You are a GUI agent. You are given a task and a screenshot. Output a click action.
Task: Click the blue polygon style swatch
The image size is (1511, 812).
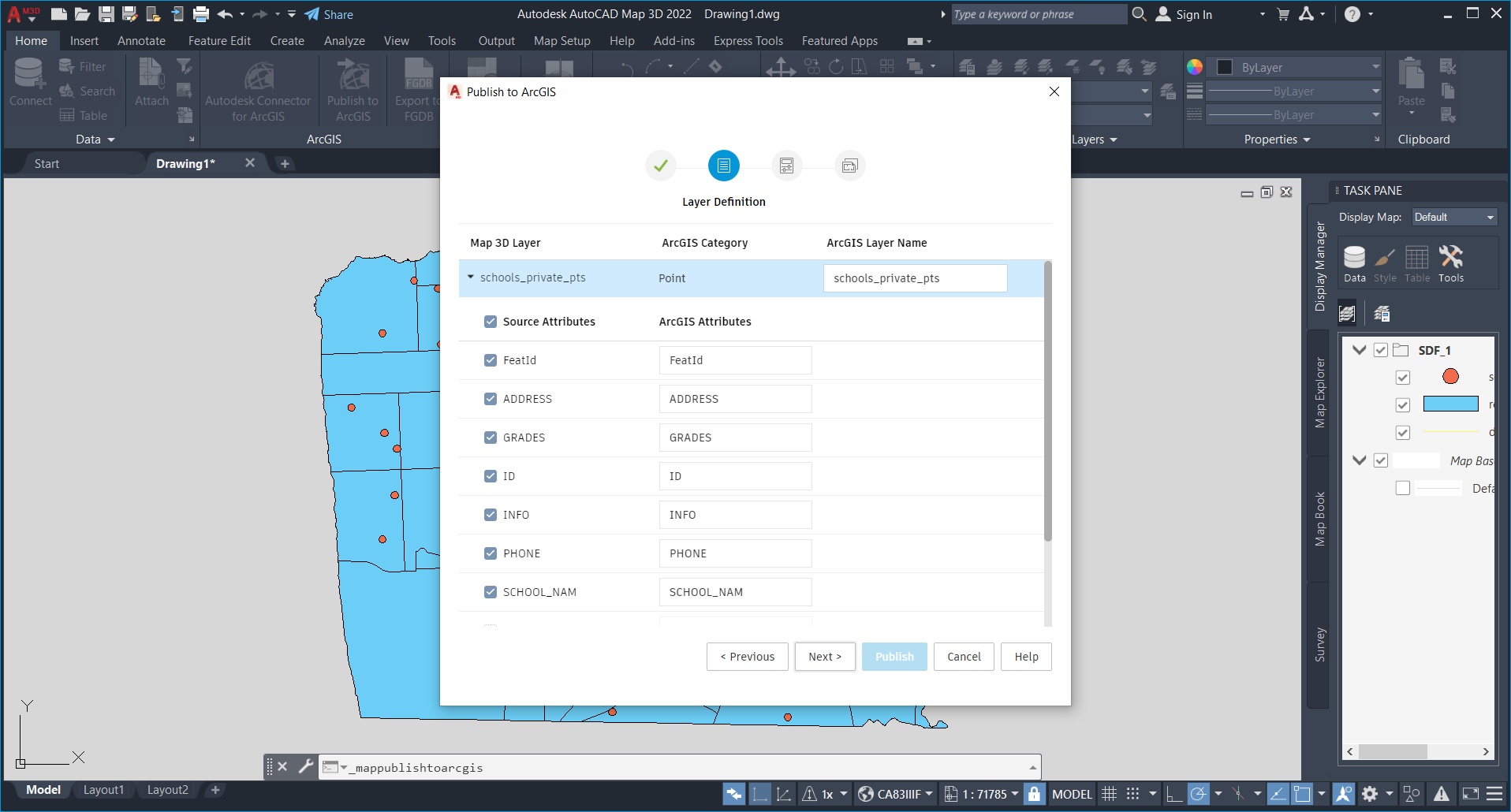pyautogui.click(x=1450, y=404)
